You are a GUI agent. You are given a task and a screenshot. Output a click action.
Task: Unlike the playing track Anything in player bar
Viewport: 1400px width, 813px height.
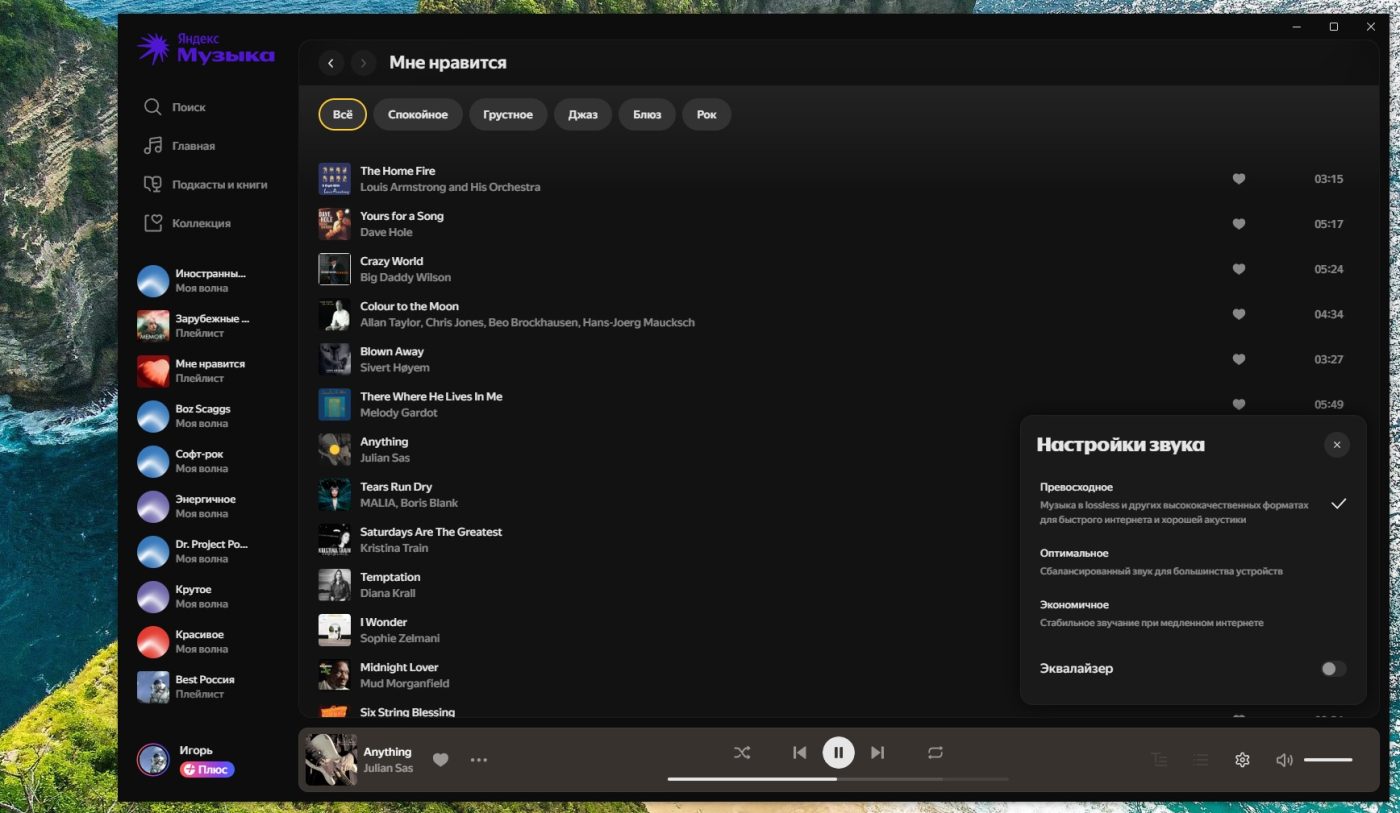click(440, 760)
